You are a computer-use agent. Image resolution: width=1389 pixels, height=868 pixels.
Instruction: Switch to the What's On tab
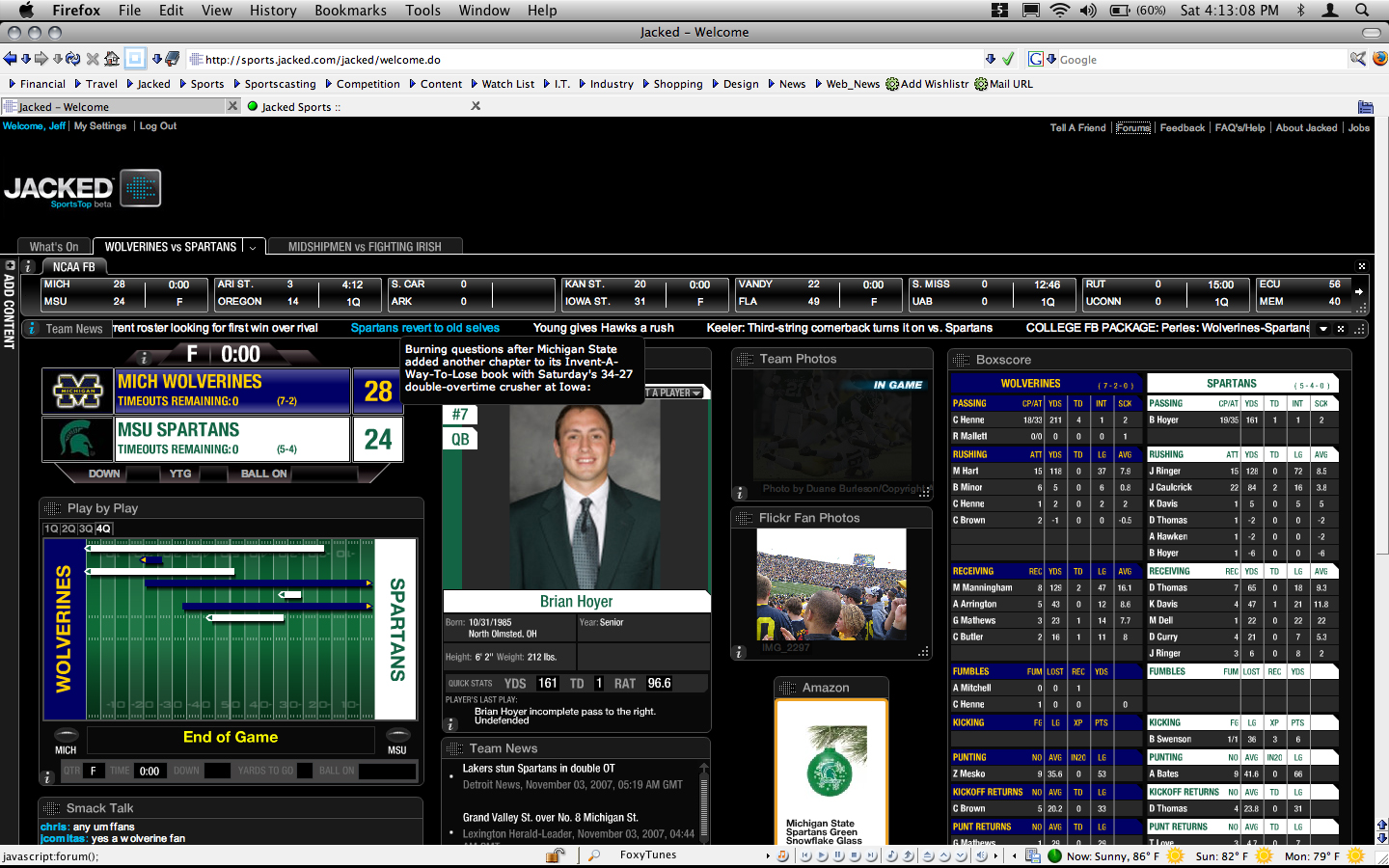click(x=54, y=247)
